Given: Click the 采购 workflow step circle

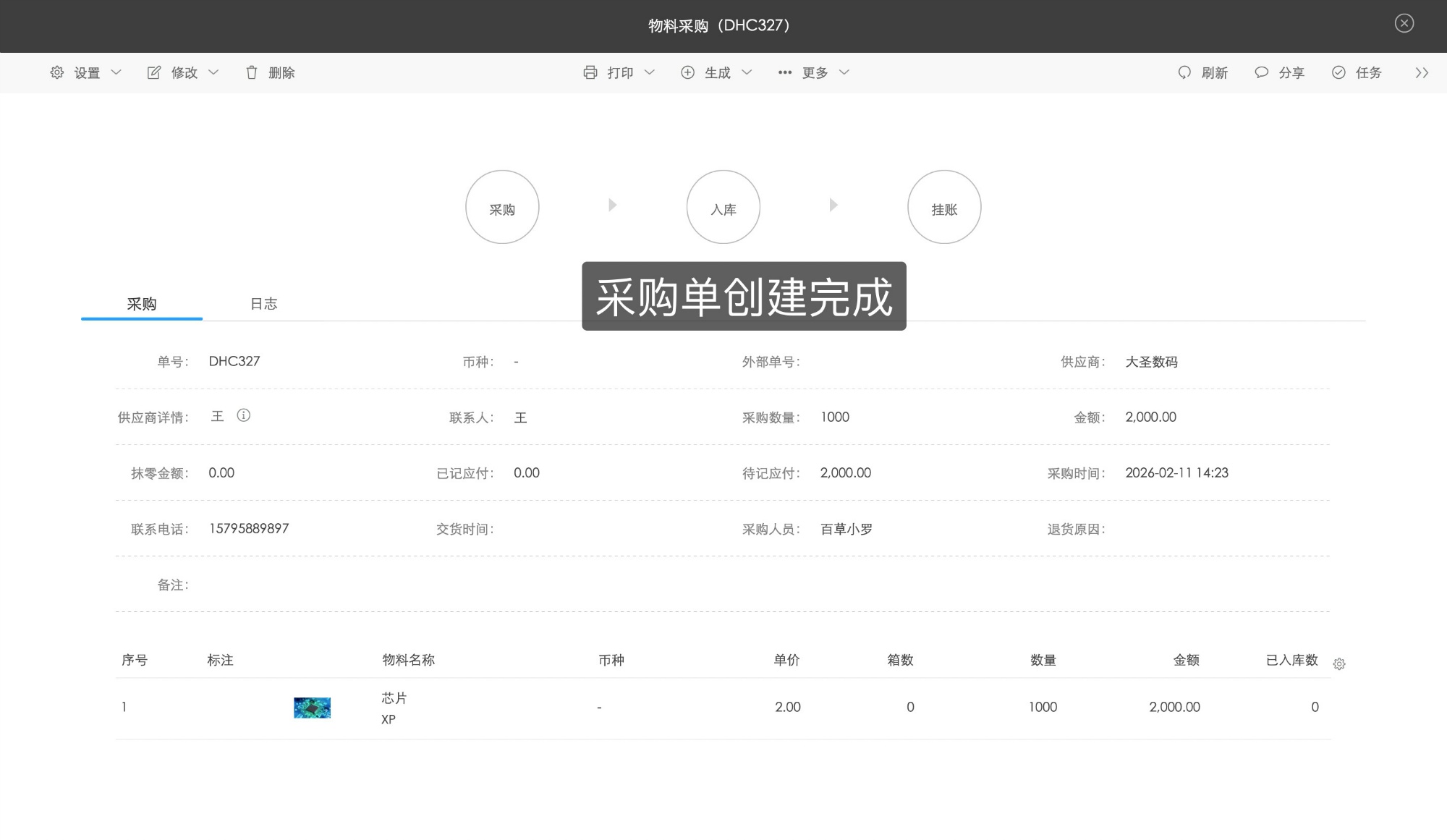Looking at the screenshot, I should pyautogui.click(x=502, y=207).
